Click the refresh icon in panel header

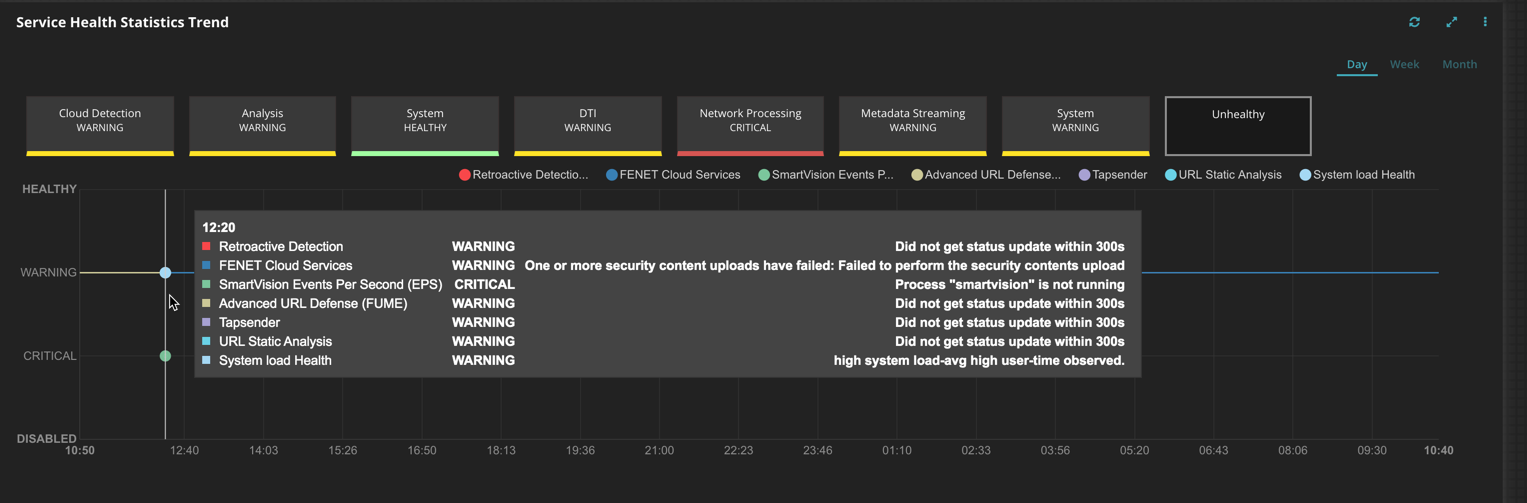click(1414, 22)
